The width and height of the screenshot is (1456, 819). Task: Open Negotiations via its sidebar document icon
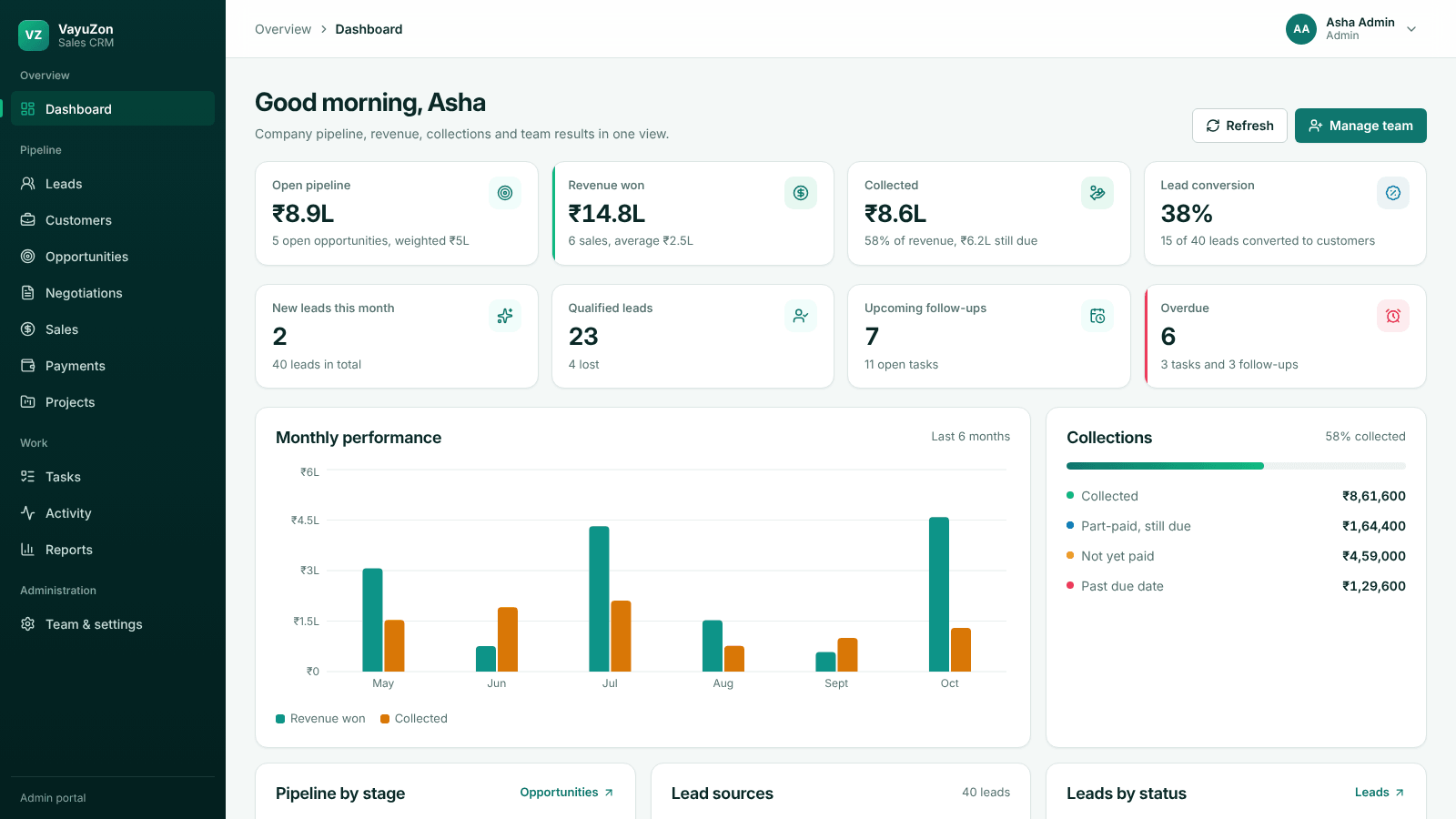coord(28,293)
